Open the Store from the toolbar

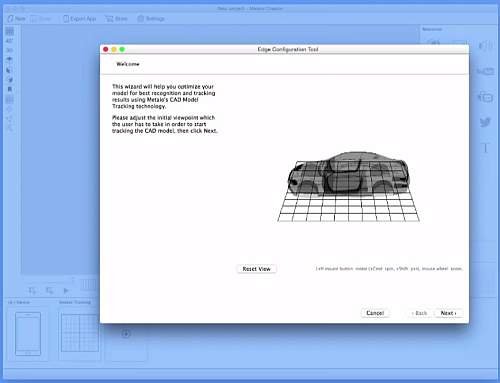click(116, 19)
